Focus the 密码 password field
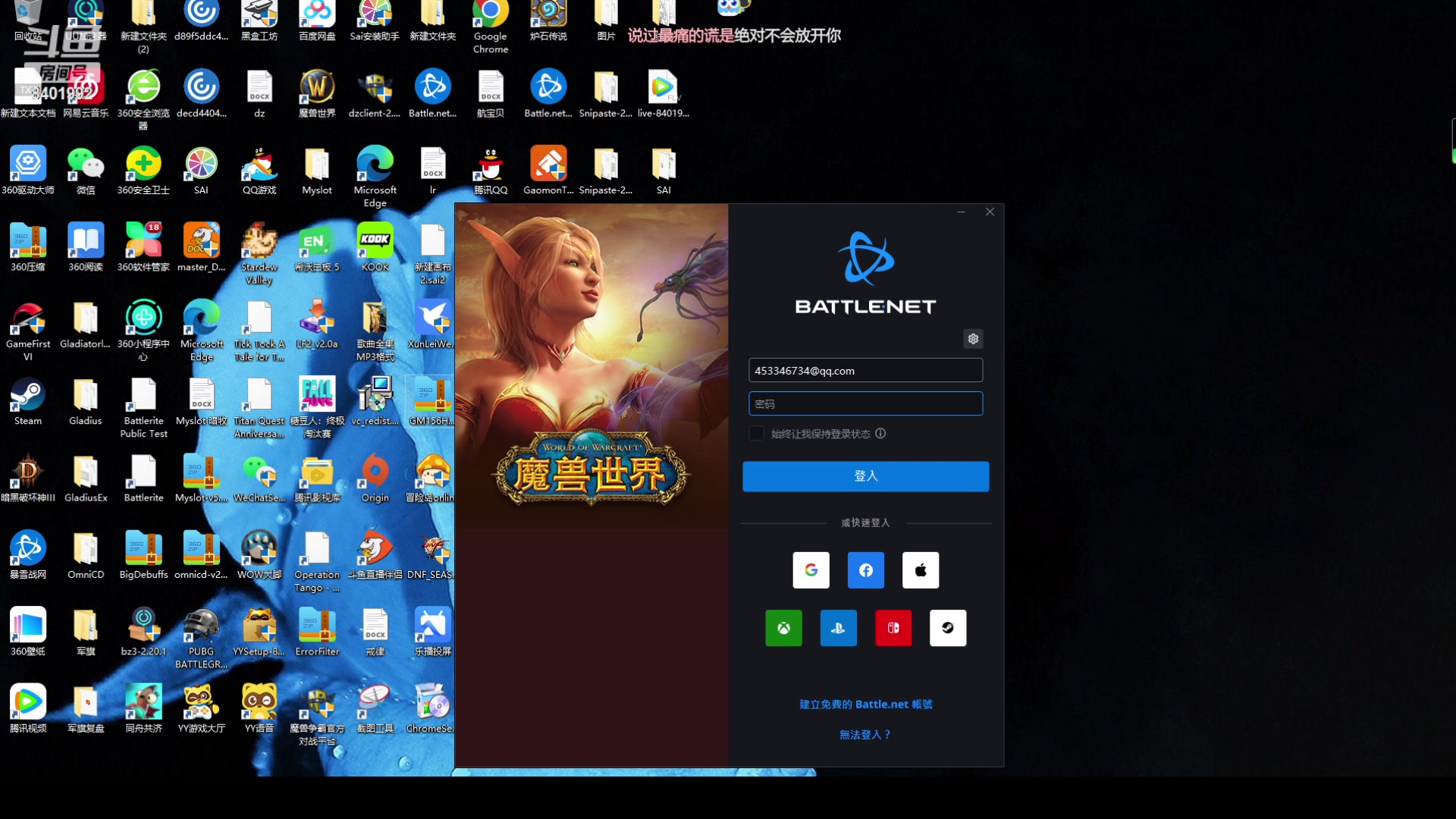This screenshot has width=1456, height=819. coord(865,403)
